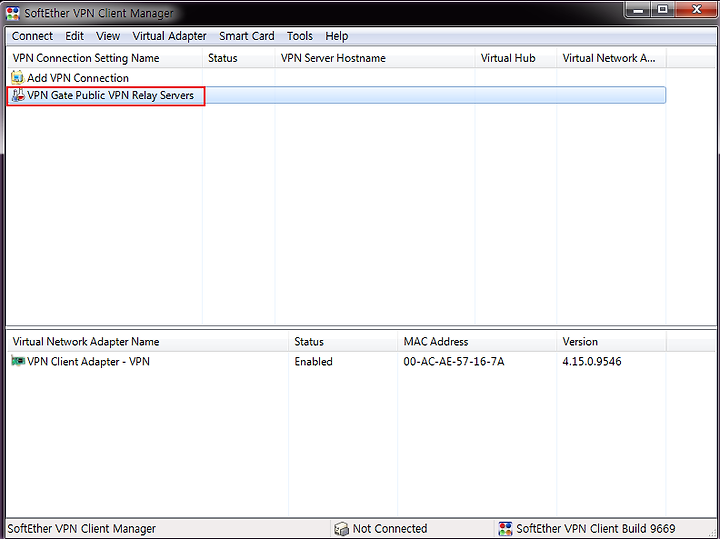Sort by VPN Connection Setting Name column

pos(105,58)
